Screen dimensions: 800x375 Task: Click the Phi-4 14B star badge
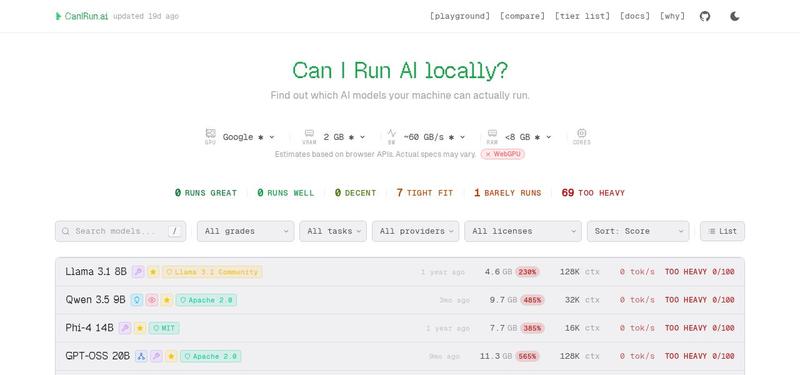pos(140,328)
